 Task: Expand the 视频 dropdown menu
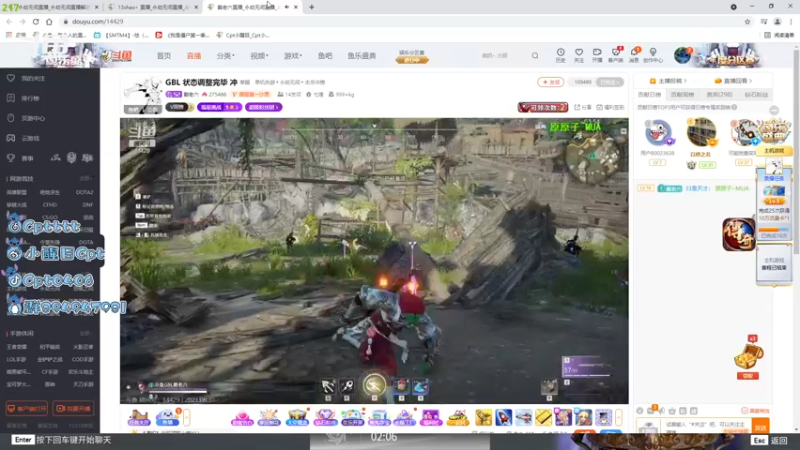point(259,56)
